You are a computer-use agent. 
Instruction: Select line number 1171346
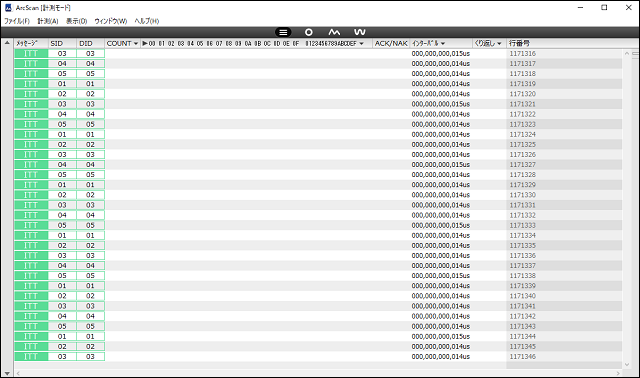point(522,357)
